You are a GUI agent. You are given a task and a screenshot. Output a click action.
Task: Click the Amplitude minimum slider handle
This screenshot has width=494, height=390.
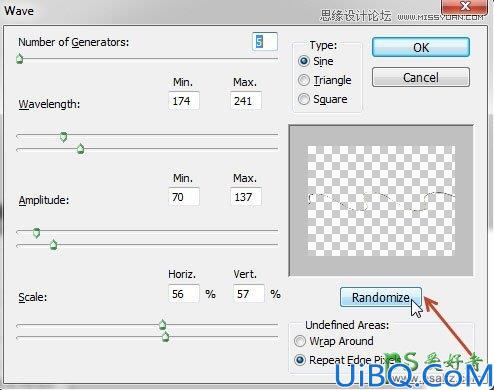coord(37,233)
